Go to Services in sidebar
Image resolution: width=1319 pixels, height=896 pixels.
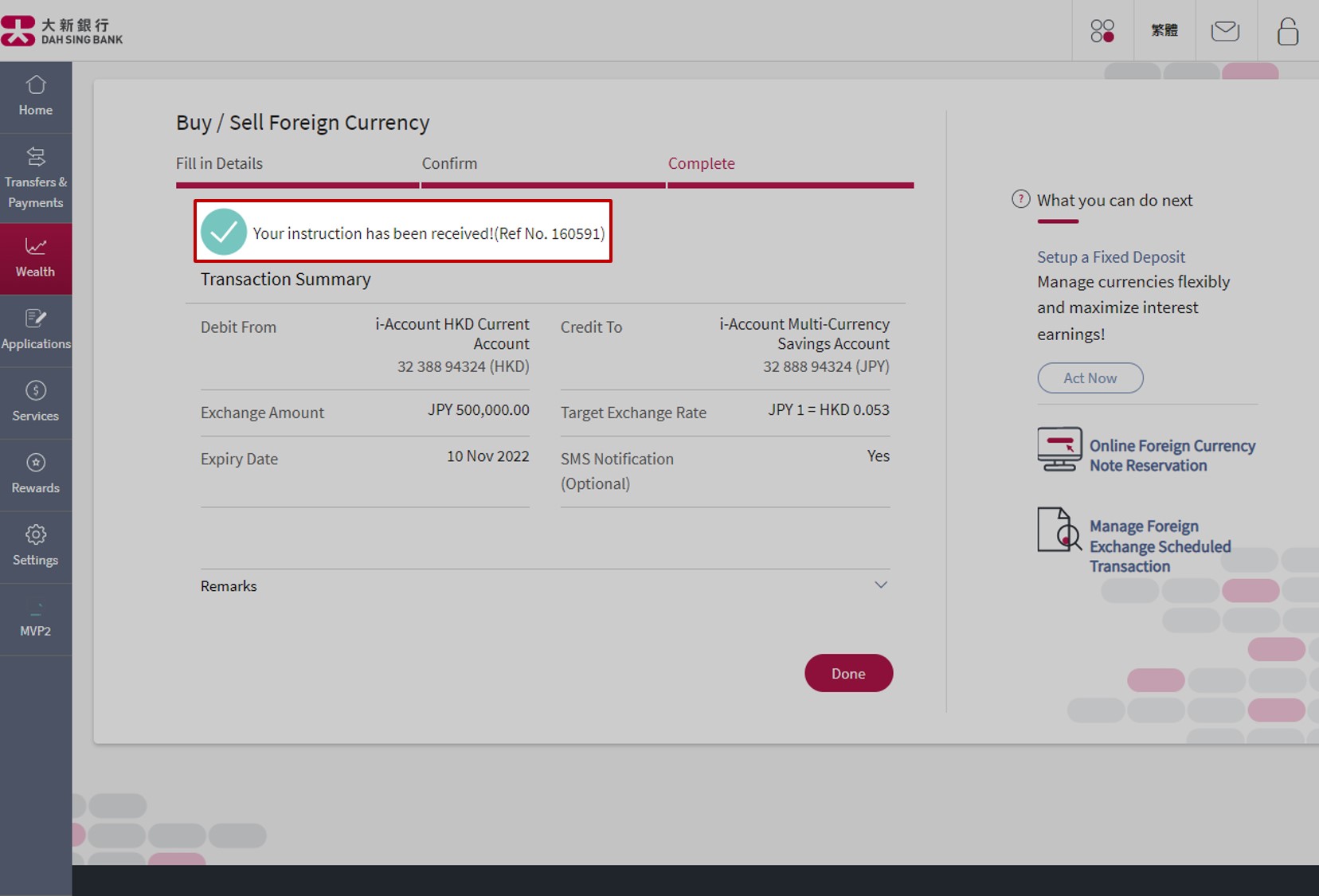36,402
